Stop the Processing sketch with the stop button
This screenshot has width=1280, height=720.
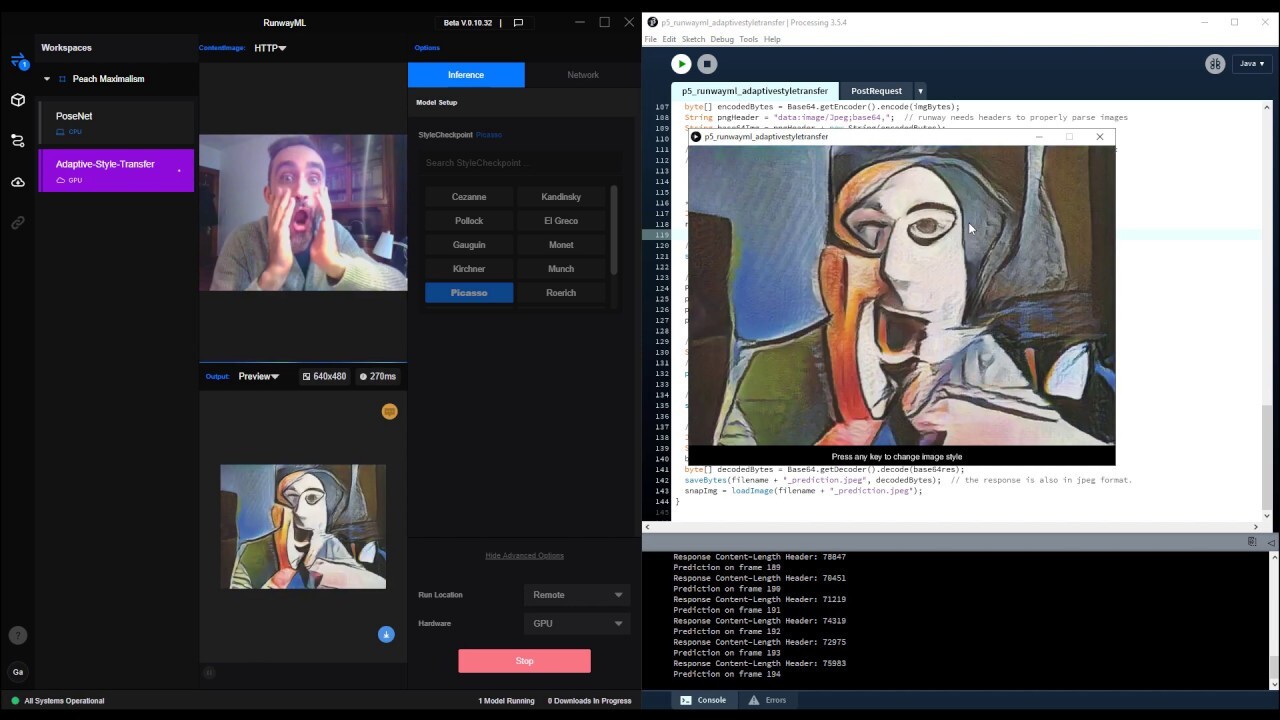707,64
